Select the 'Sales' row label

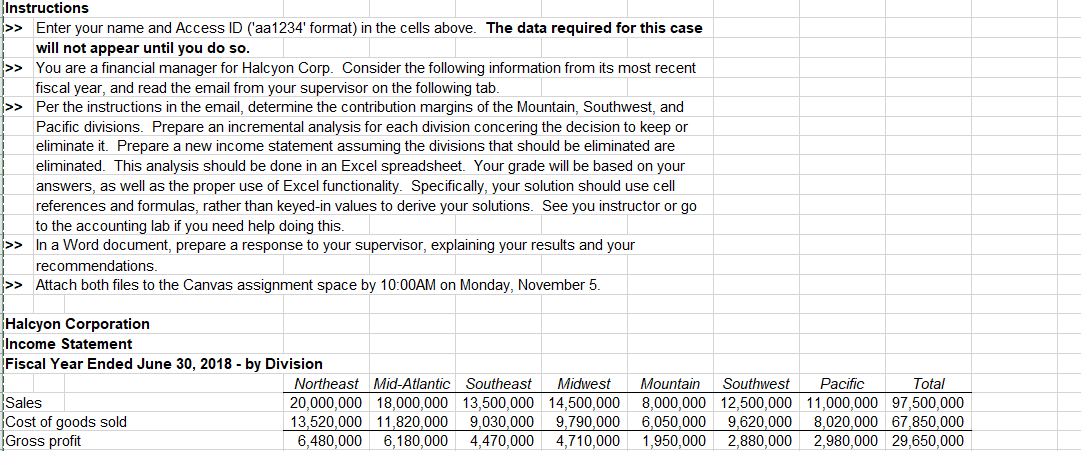24,403
